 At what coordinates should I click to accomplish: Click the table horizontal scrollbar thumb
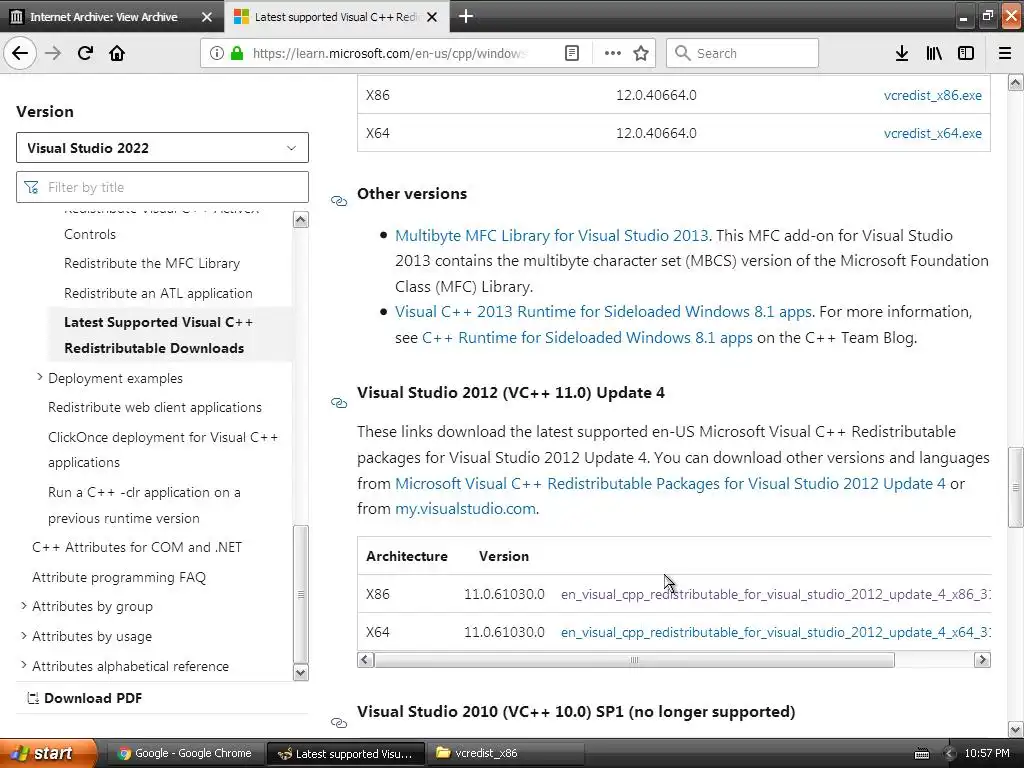point(634,660)
